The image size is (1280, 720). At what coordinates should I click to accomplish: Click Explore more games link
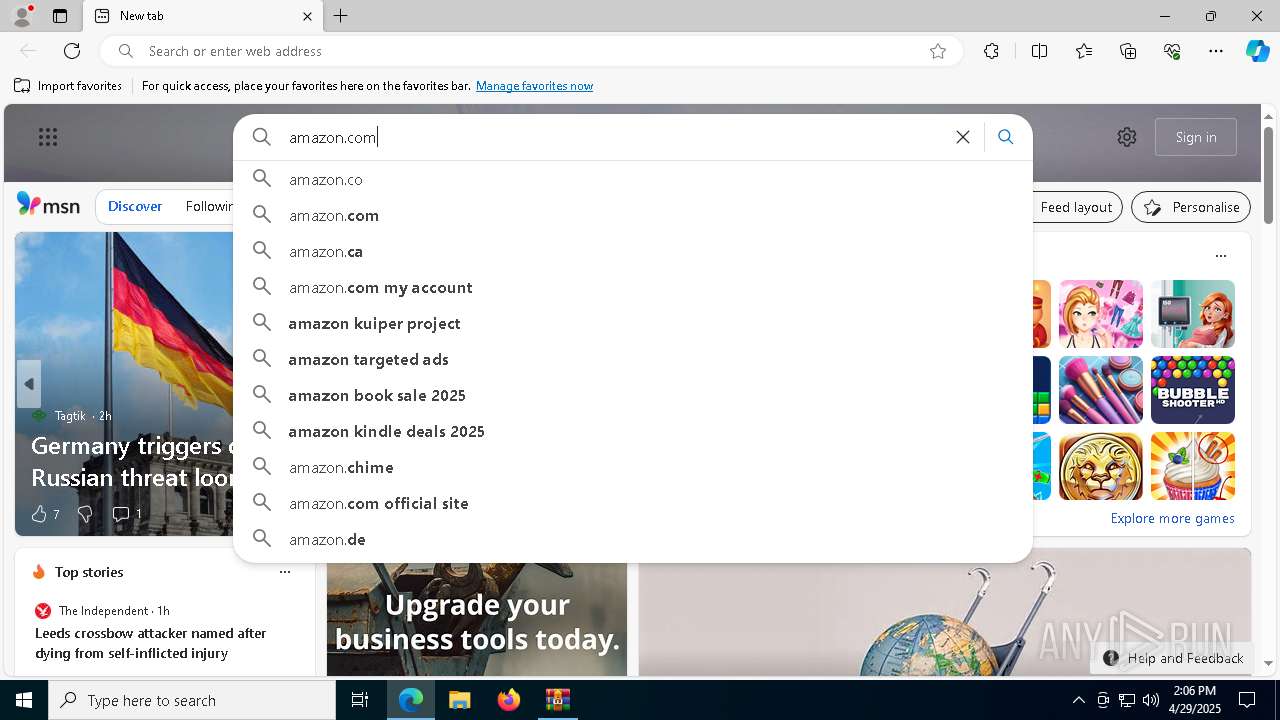tap(1172, 518)
